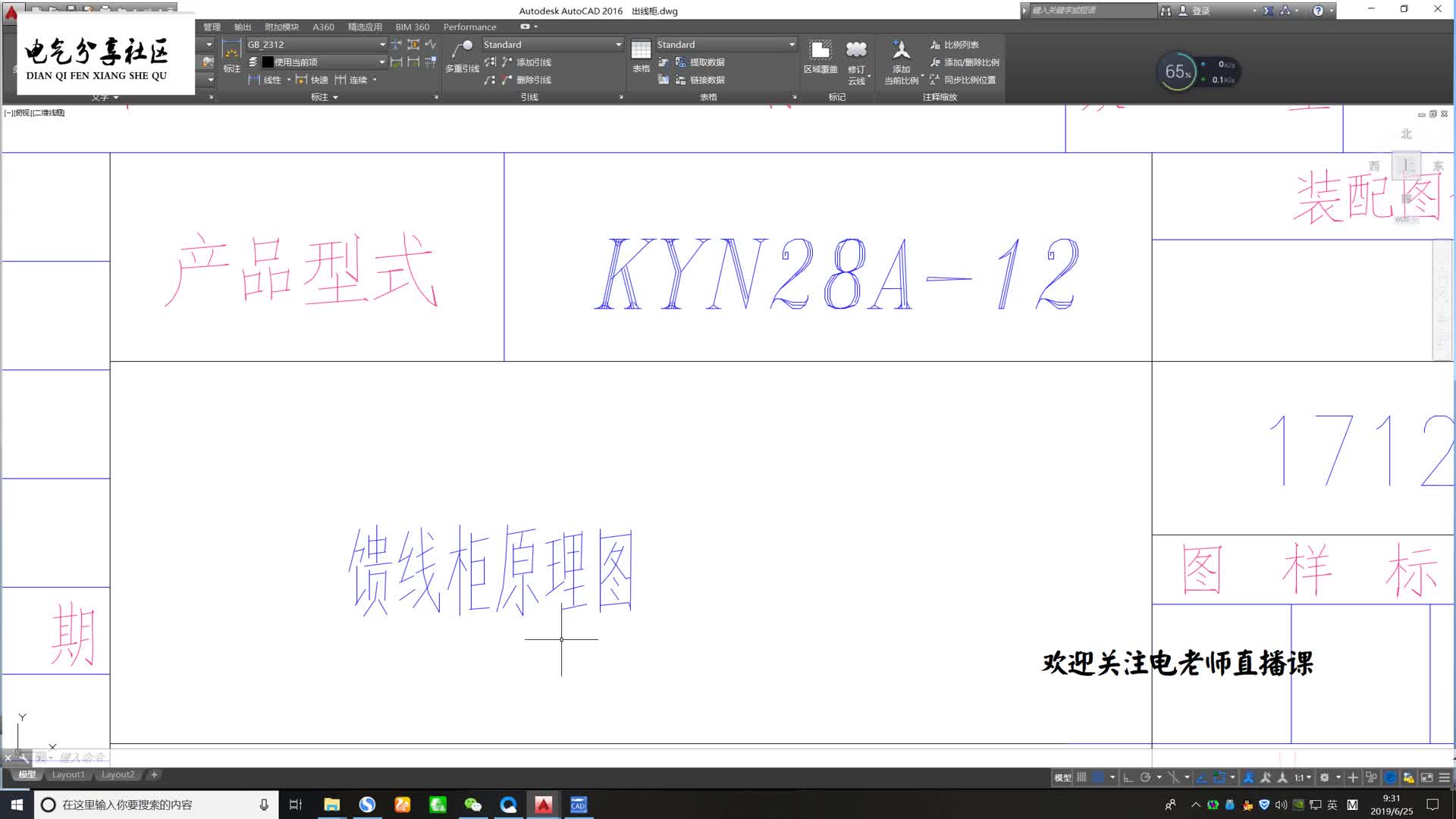Screen dimensions: 1456x819
Task: Click the Windows search box
Action: pos(156,805)
